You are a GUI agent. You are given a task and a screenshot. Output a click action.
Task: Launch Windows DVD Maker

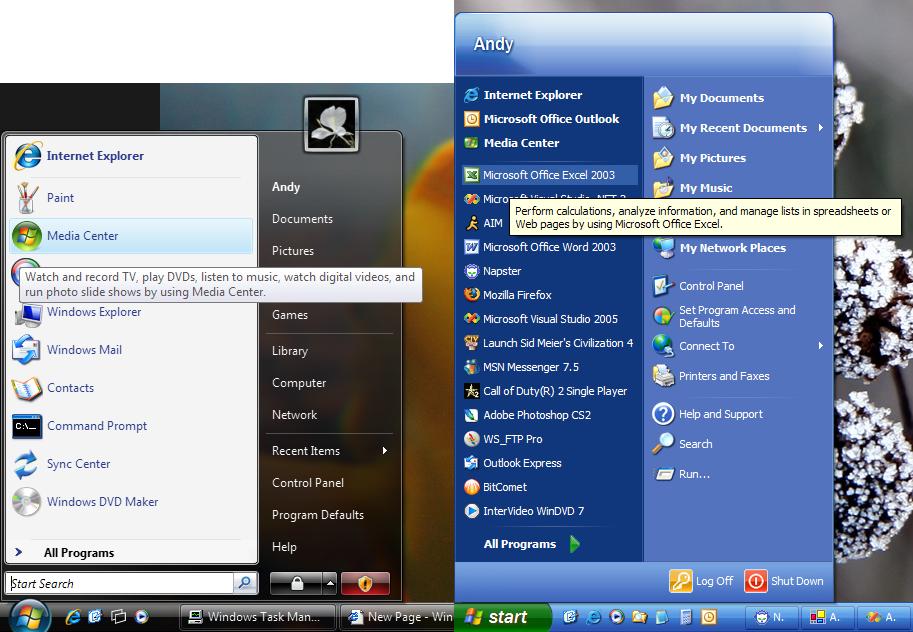(x=102, y=502)
